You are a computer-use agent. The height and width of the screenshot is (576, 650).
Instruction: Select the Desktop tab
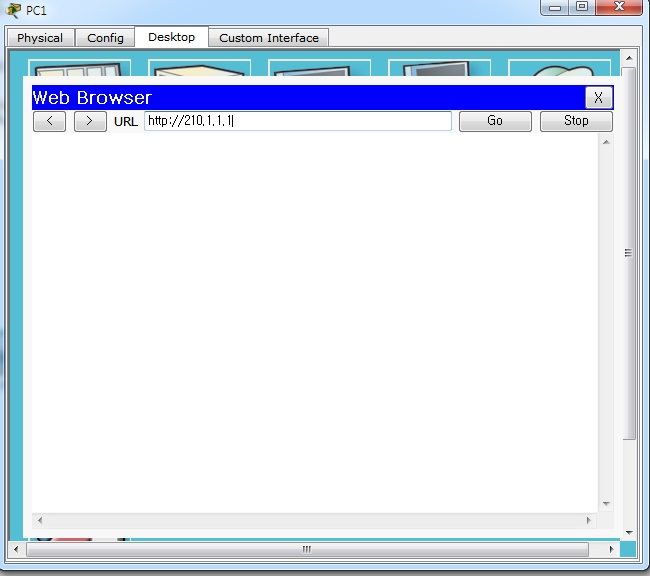[172, 37]
